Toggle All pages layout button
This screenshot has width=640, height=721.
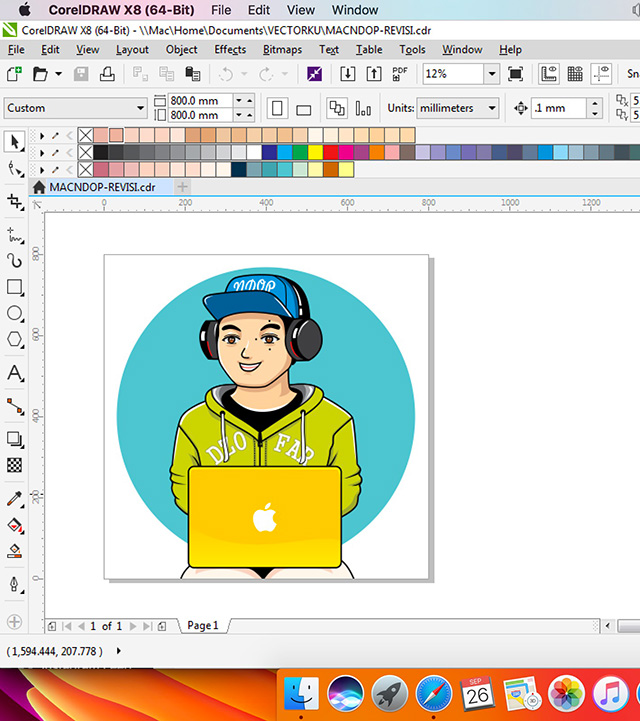tap(337, 109)
